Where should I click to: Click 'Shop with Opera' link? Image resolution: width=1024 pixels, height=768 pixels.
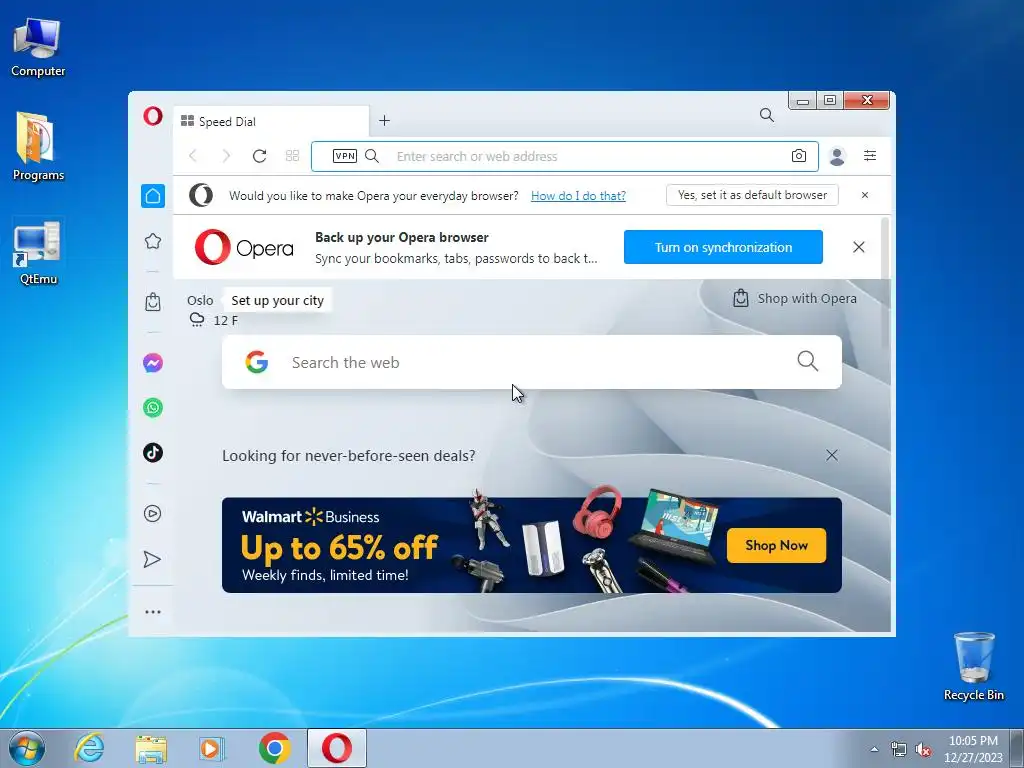[x=795, y=298]
